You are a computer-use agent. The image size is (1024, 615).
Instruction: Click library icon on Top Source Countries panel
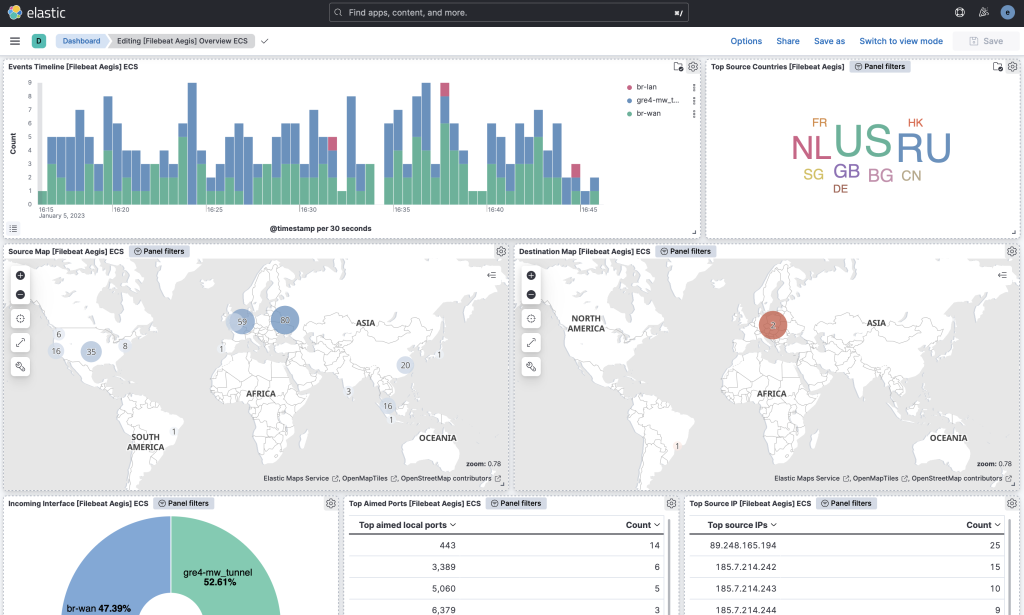[x=997, y=67]
